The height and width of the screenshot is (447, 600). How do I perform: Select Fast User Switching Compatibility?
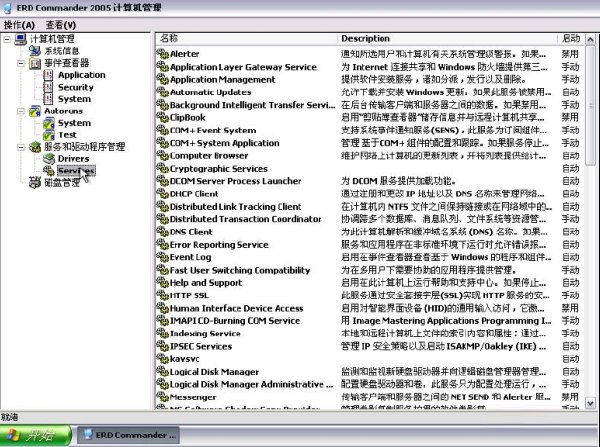240,270
